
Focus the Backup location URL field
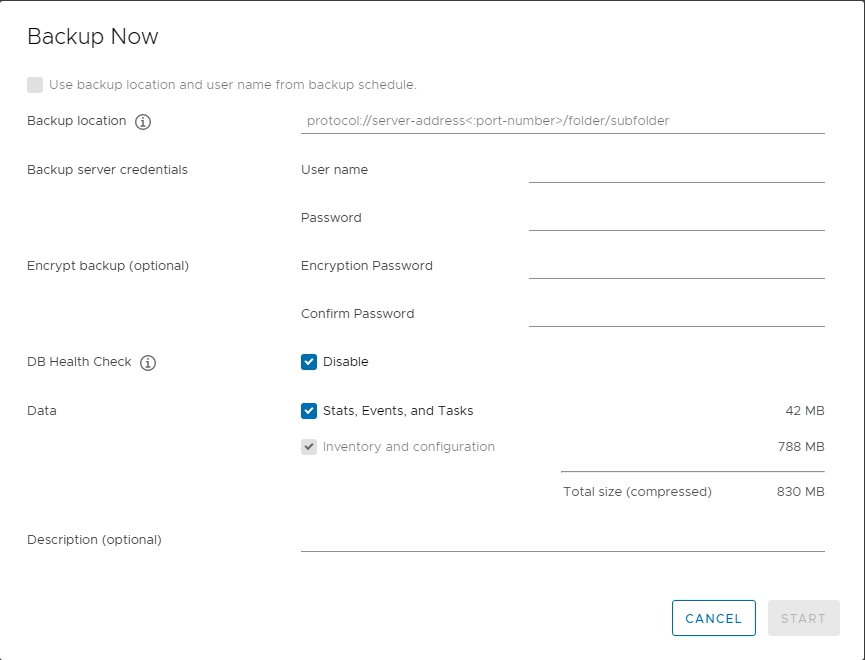[563, 121]
